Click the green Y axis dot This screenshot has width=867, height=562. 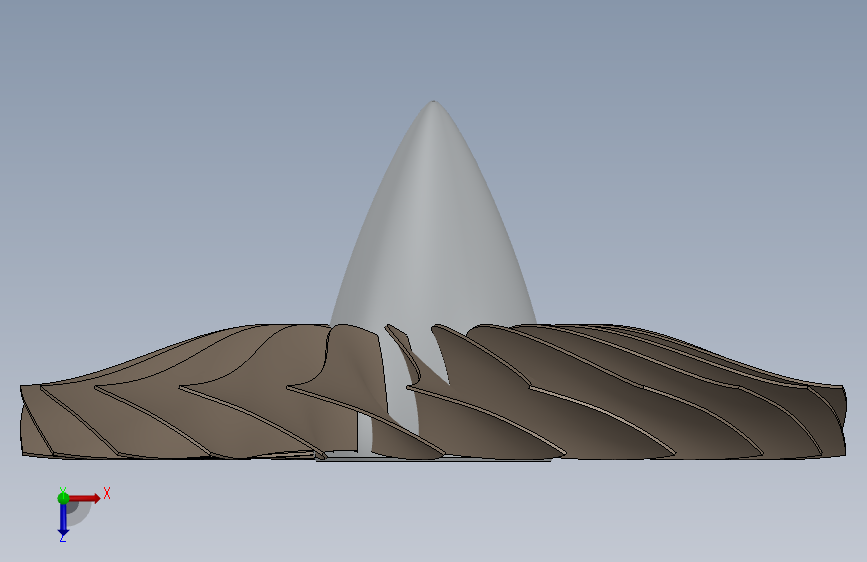63,498
